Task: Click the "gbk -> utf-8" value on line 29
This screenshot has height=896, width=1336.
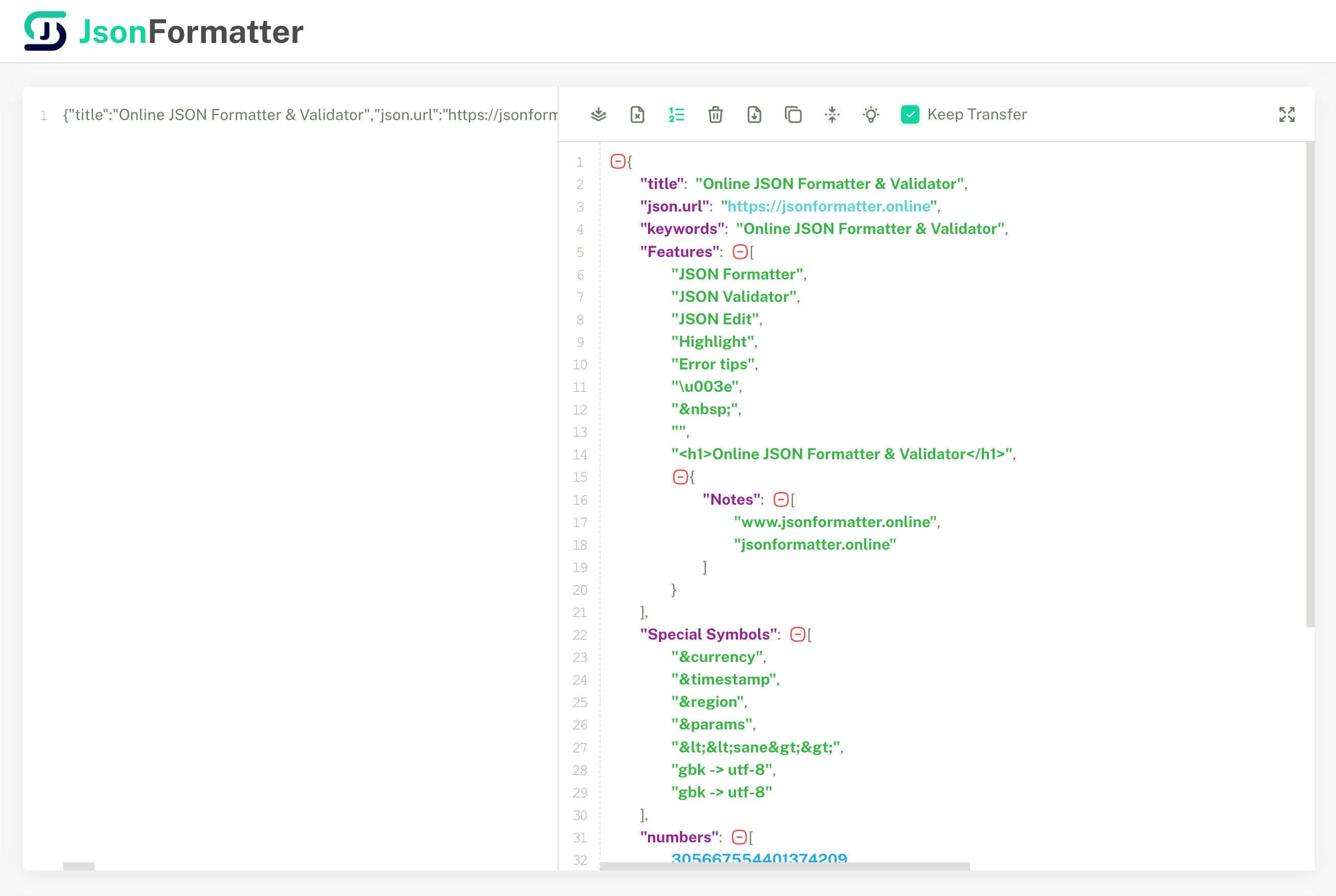Action: [x=722, y=792]
